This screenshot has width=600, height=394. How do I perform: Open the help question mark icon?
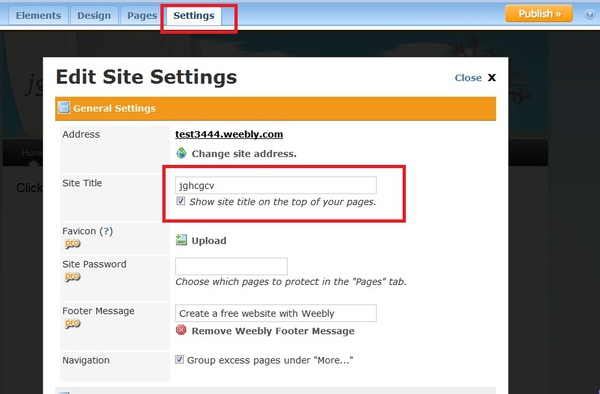(x=590, y=15)
